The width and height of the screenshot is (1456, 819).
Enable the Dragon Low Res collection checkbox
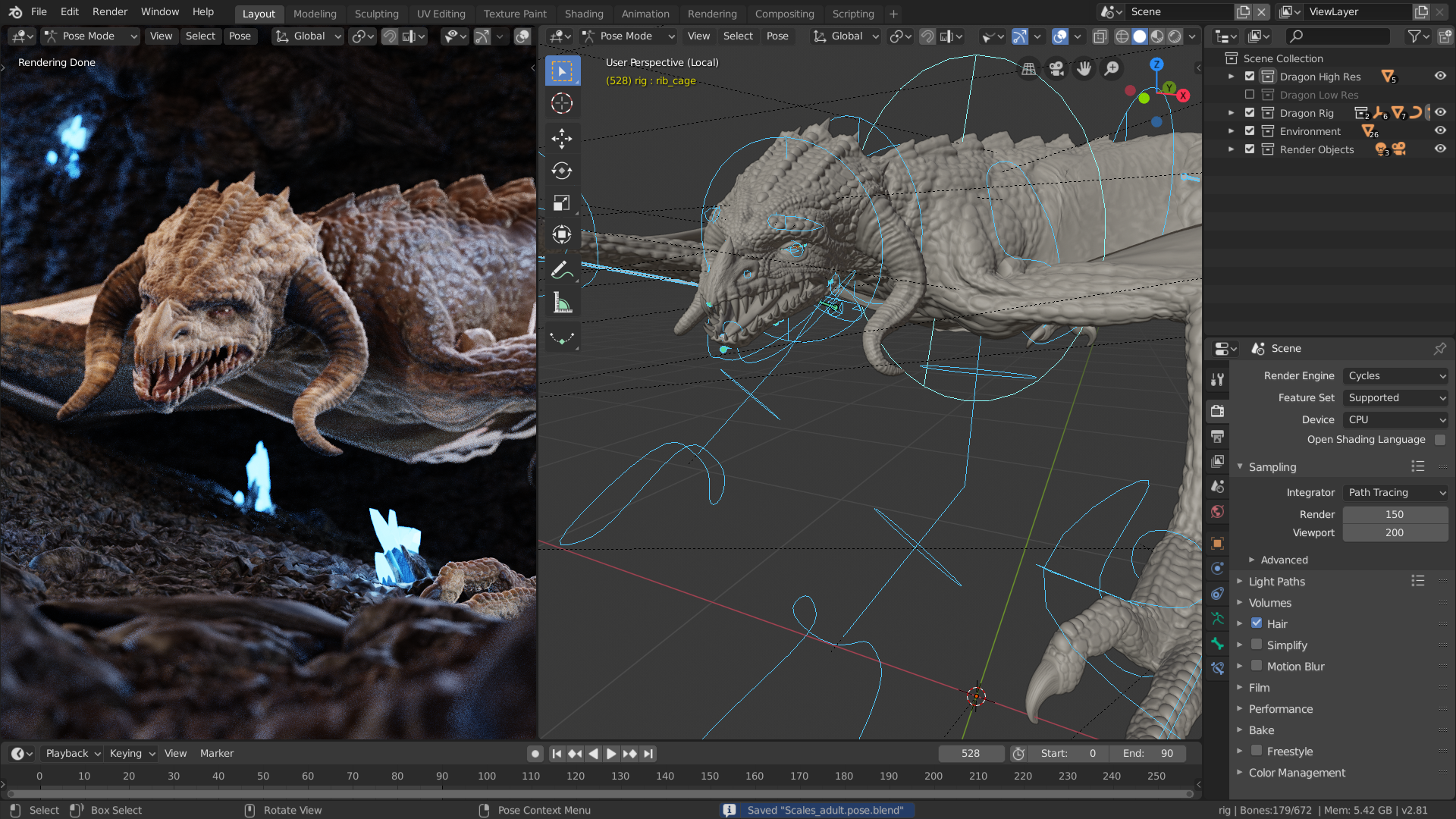pos(1250,95)
